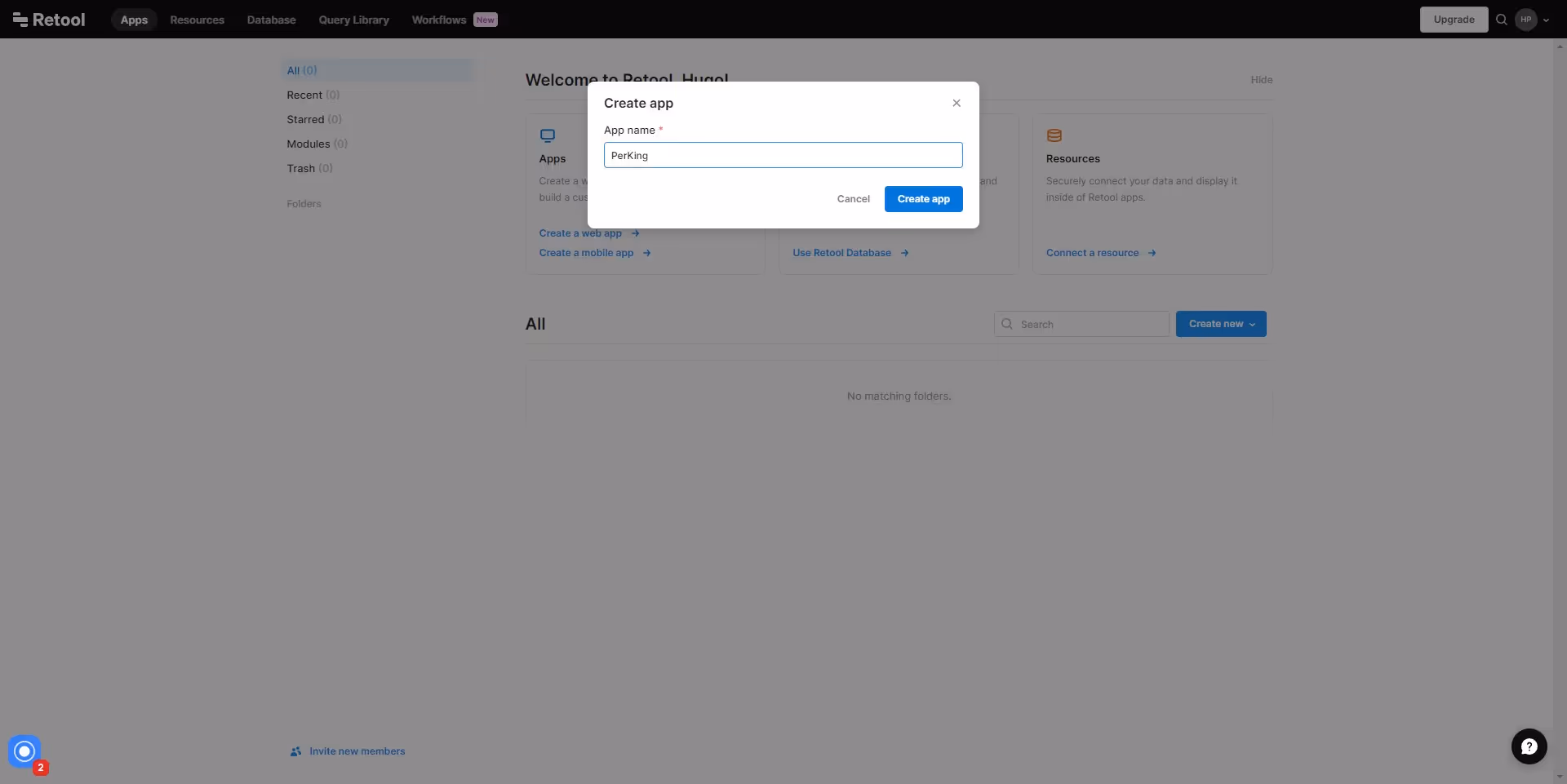Open the search magnifier in top bar
Image resolution: width=1567 pixels, height=784 pixels.
(x=1501, y=20)
